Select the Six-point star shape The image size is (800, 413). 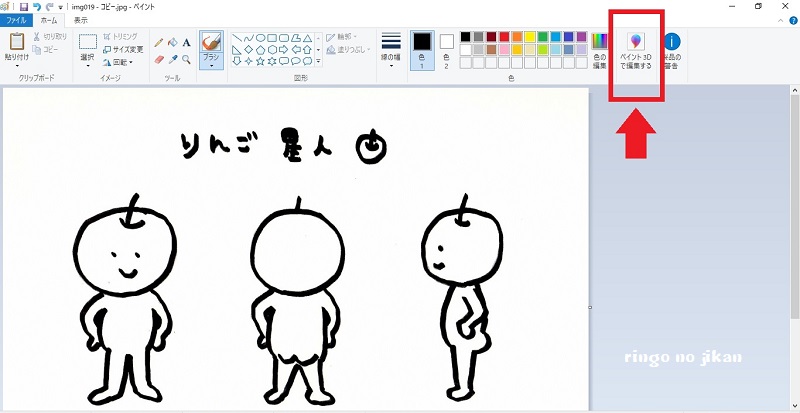pos(272,62)
